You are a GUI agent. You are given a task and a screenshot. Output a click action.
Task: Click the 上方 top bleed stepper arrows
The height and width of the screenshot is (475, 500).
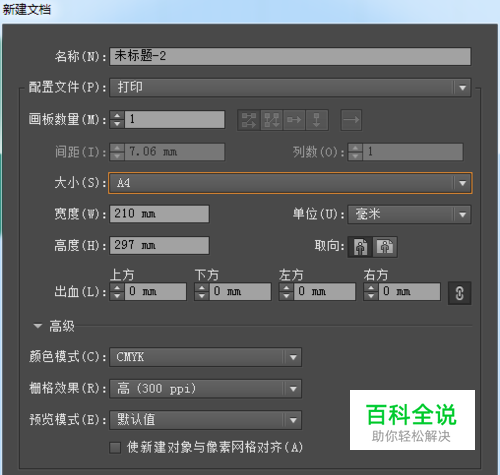click(x=117, y=292)
